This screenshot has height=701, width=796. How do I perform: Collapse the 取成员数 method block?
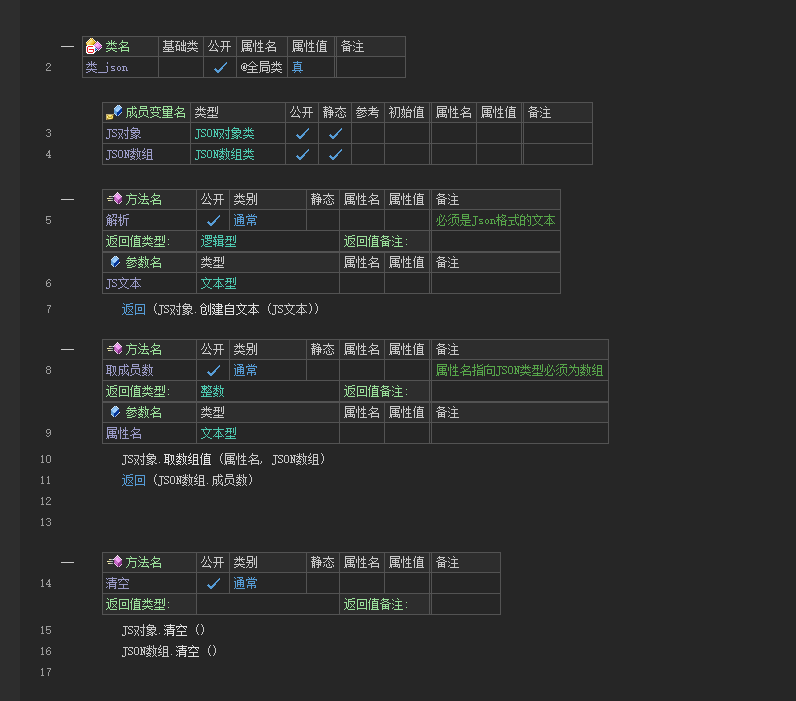[67, 349]
